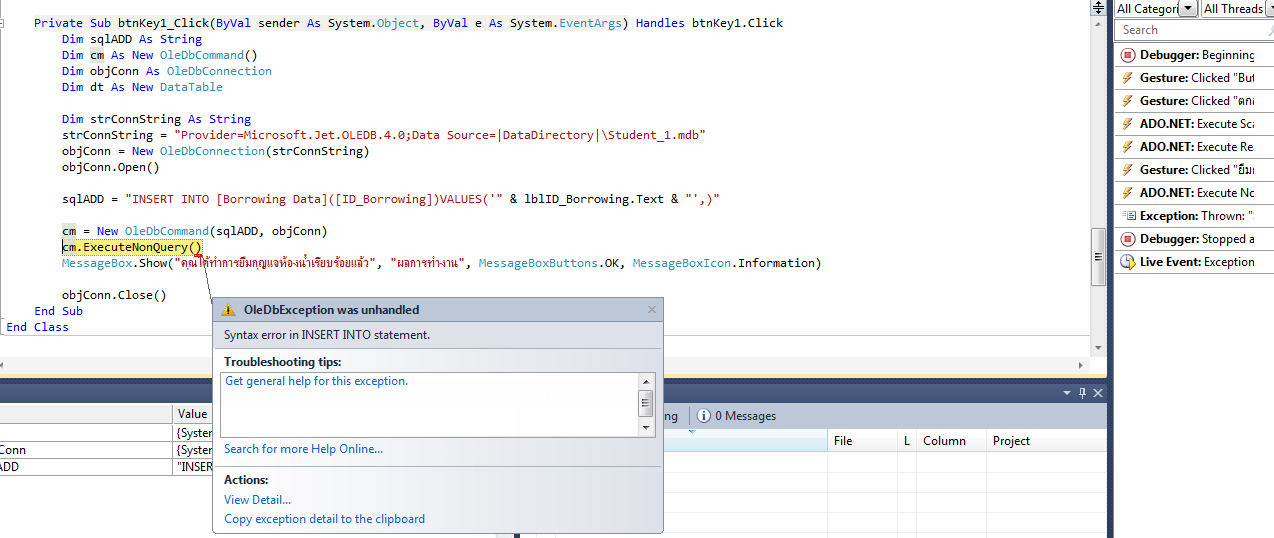Click the Debugger Beginning event stop icon

pos(1127,55)
